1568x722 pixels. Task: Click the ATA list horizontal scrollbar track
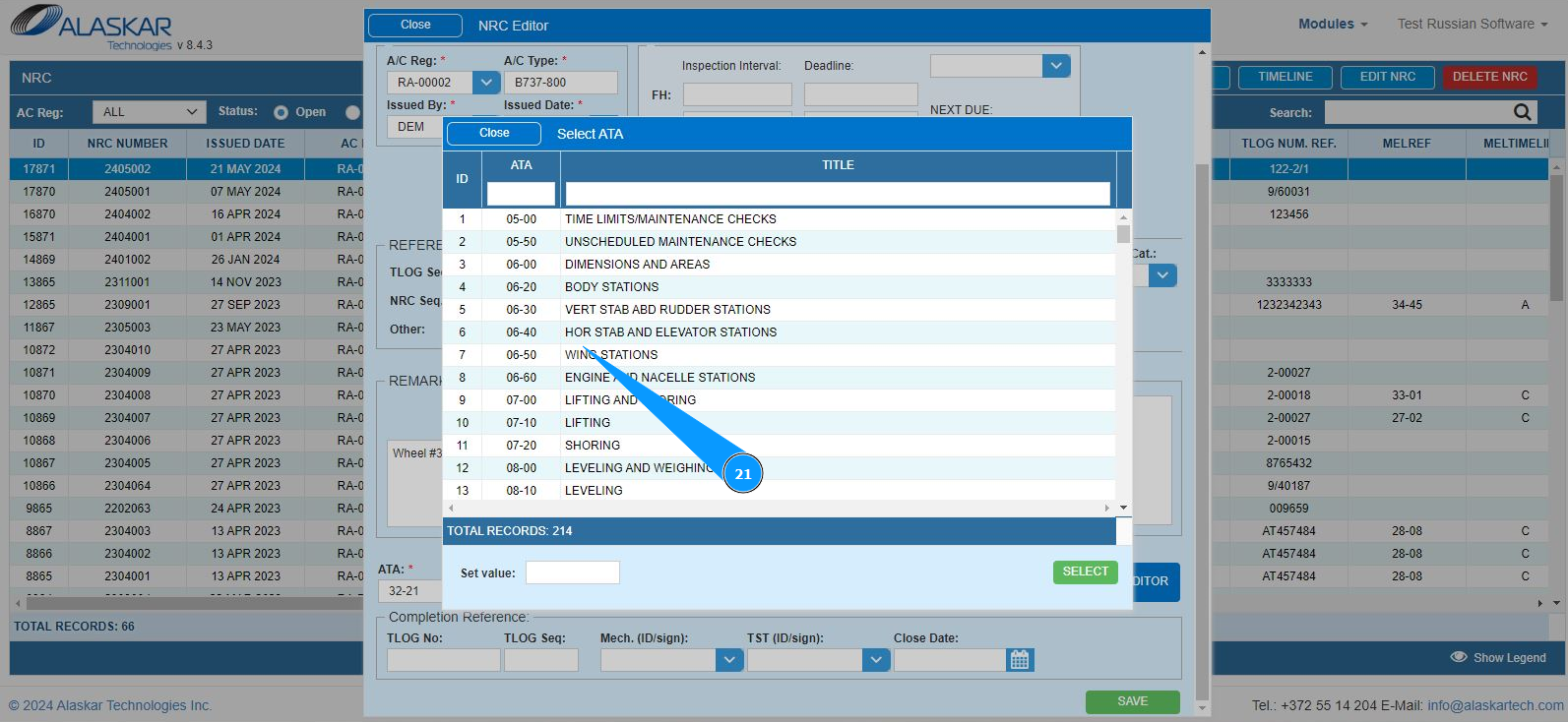pos(779,509)
